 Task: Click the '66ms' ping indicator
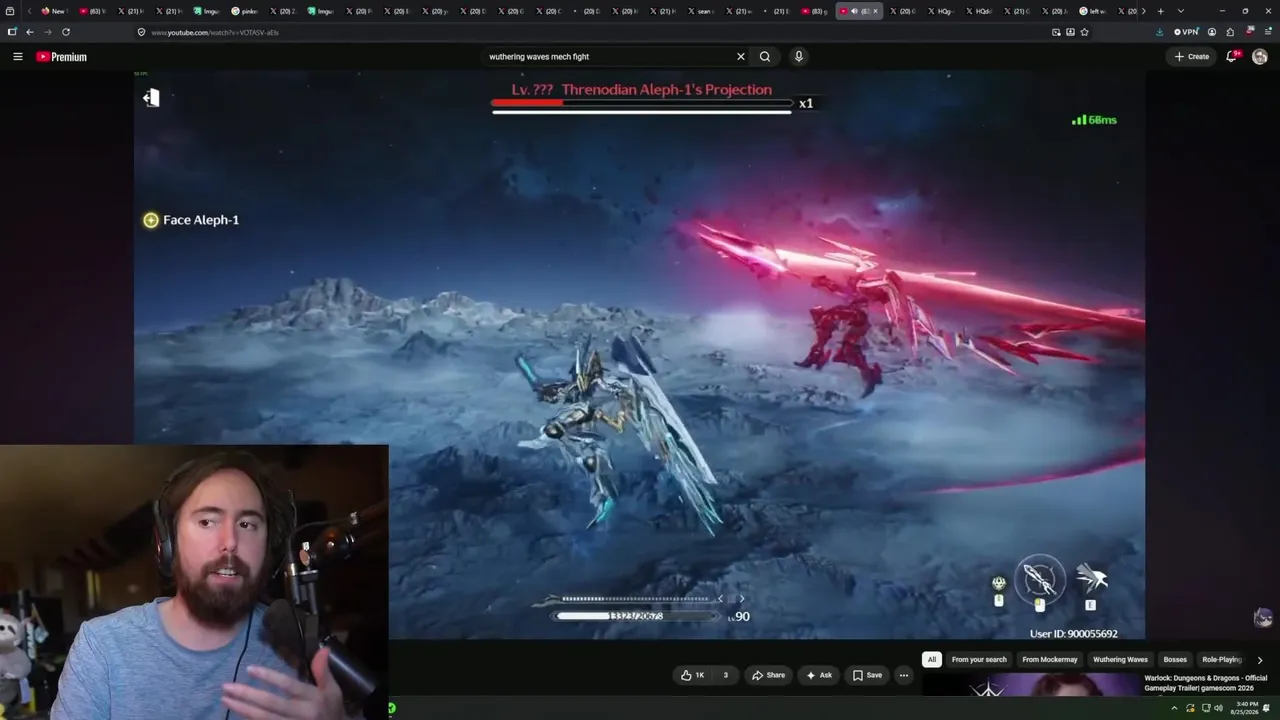(x=1094, y=120)
